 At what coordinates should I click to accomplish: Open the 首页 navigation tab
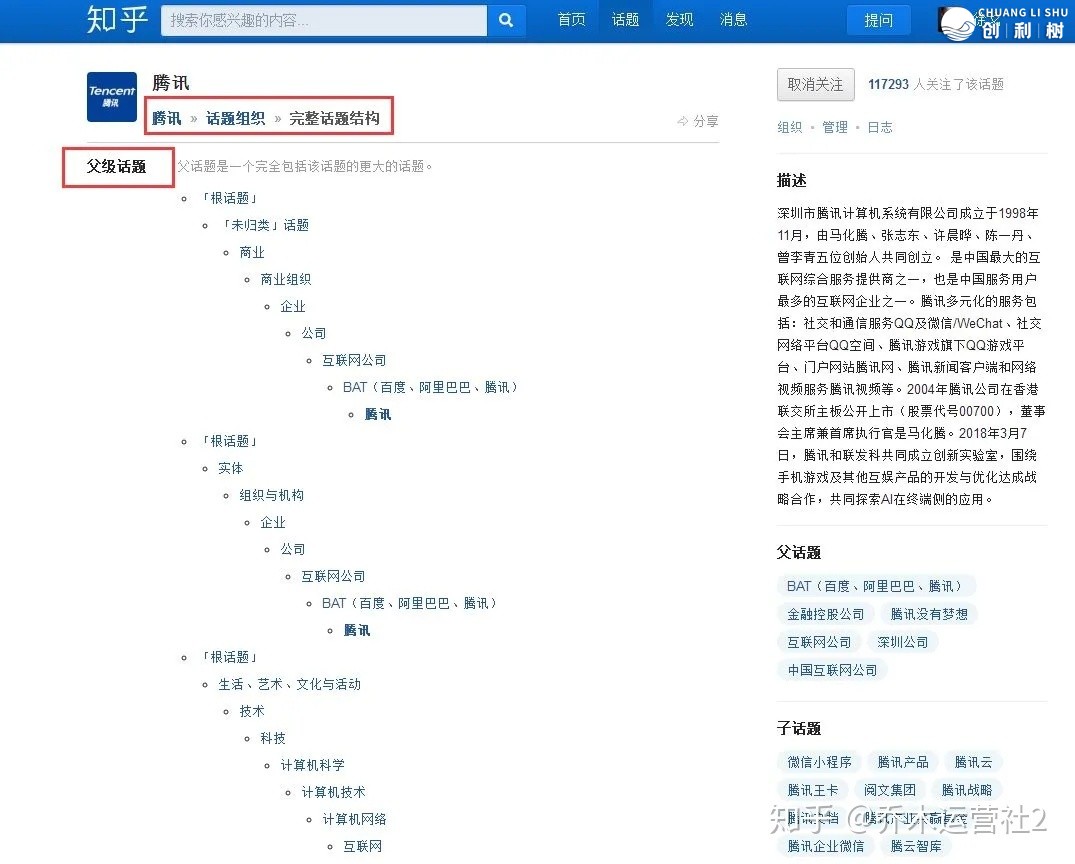pyautogui.click(x=571, y=20)
